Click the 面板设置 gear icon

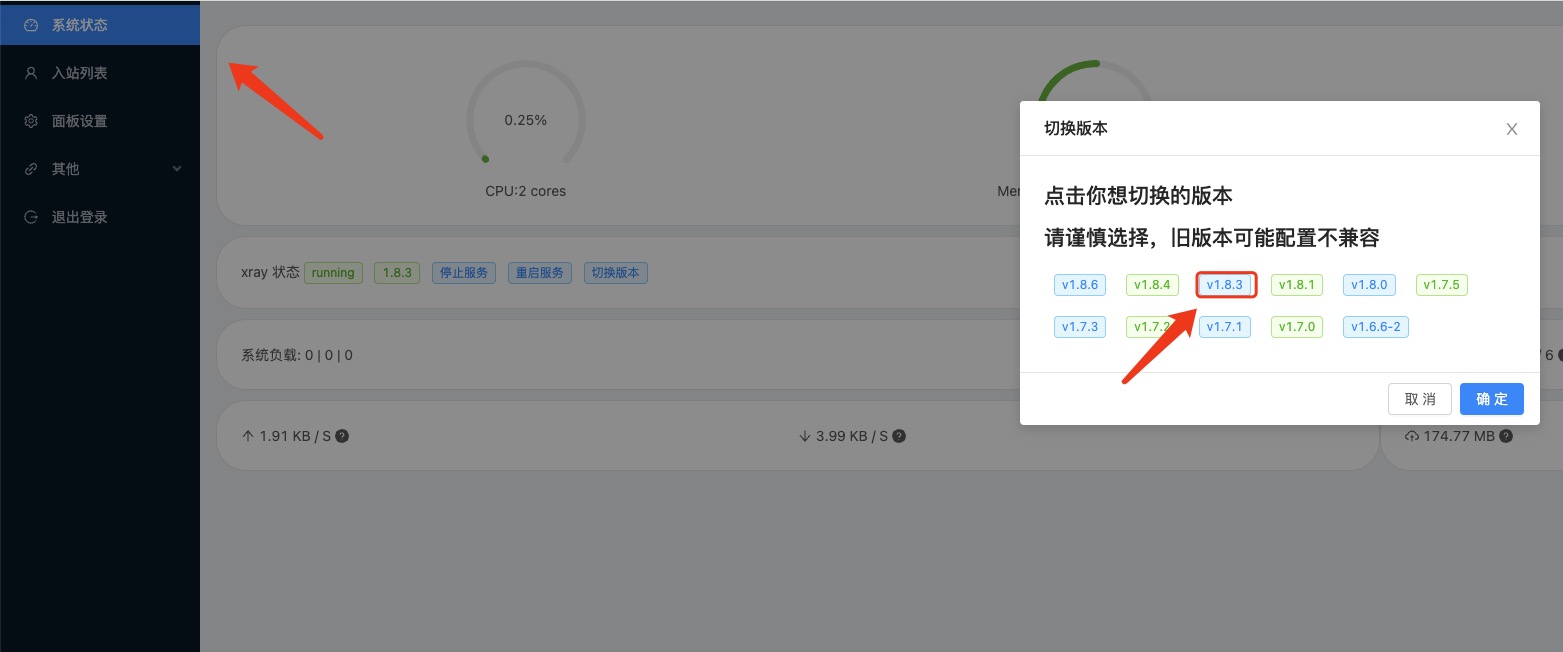[x=31, y=121]
